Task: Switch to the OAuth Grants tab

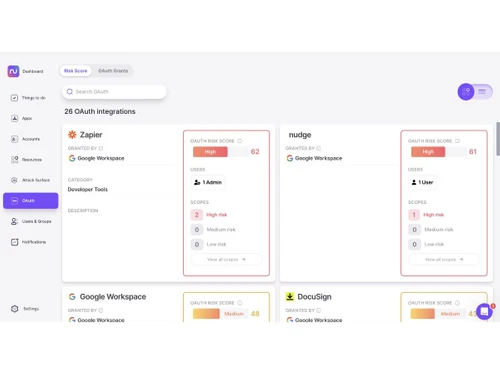Action: coord(113,71)
